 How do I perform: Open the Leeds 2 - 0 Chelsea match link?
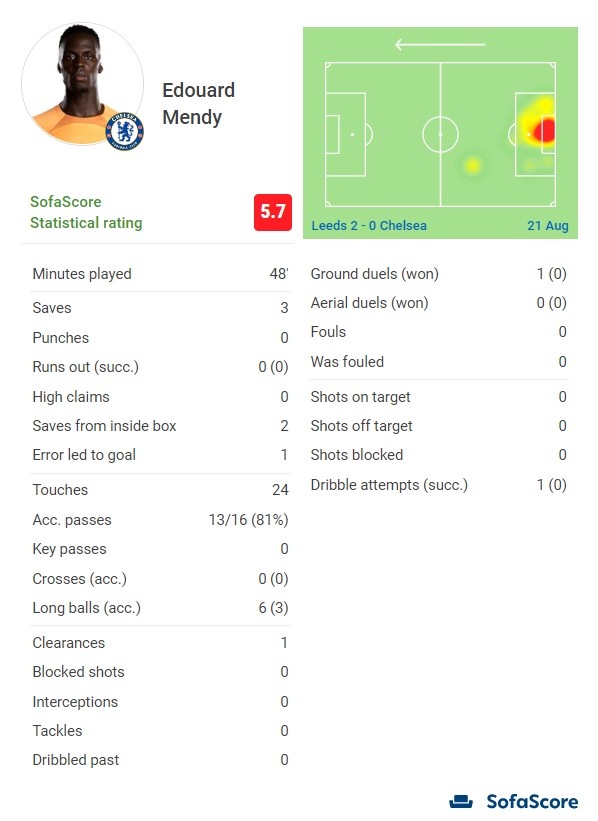369,226
